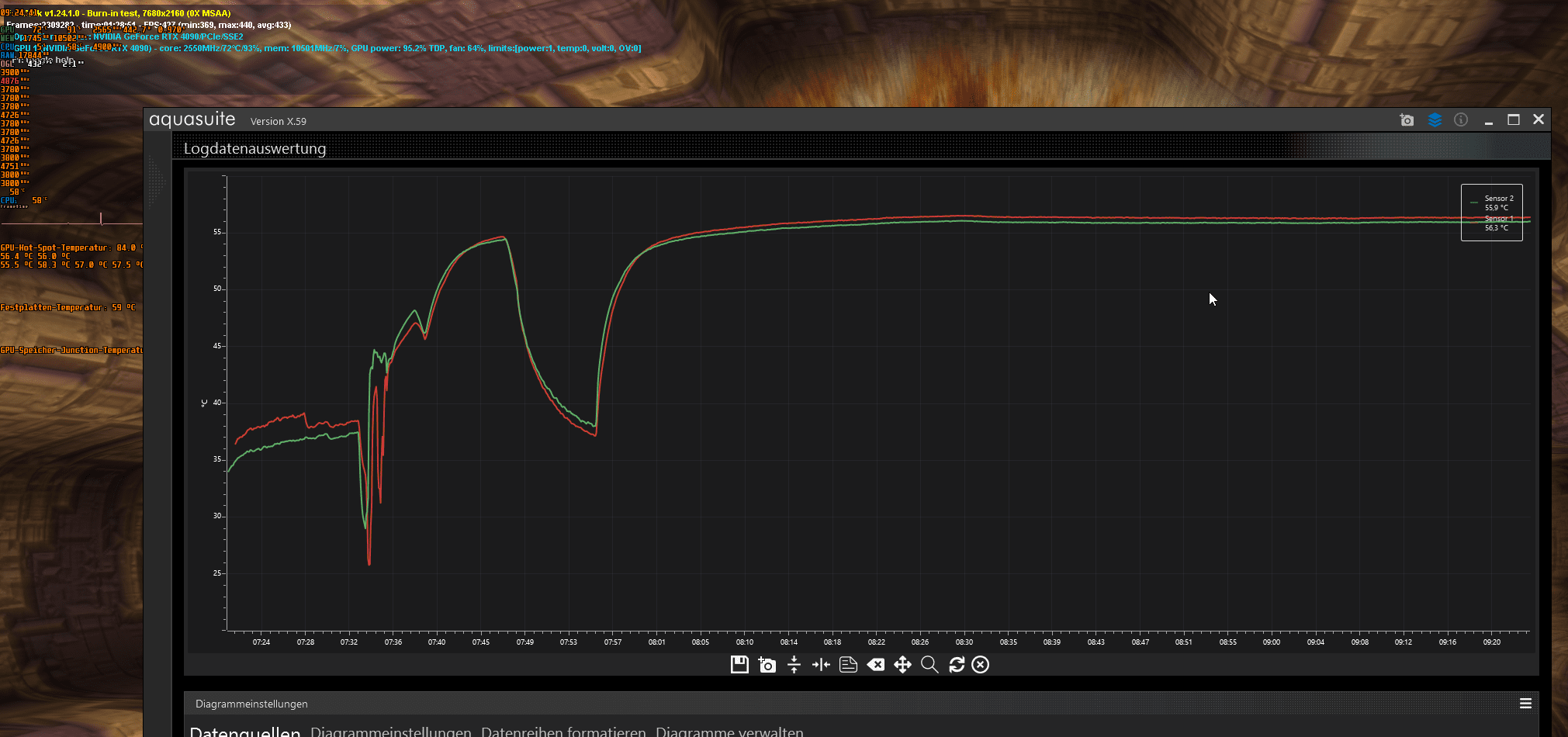The width and height of the screenshot is (1568, 737).
Task: Switch to the Datenquellen tab
Action: [x=245, y=732]
